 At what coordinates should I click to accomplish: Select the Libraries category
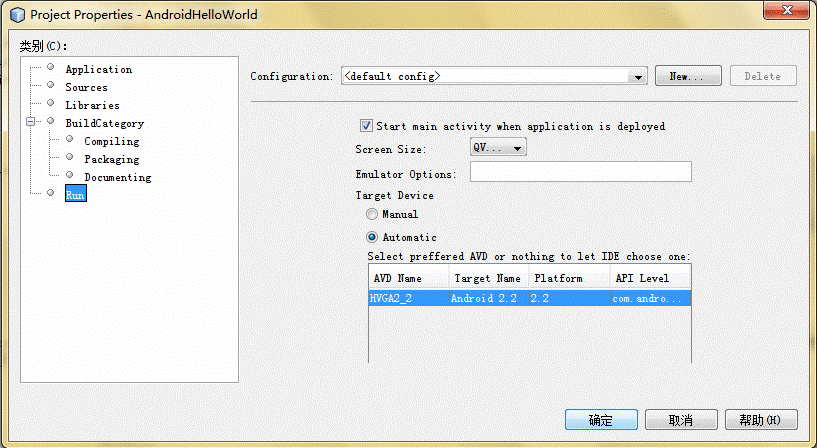click(x=92, y=105)
